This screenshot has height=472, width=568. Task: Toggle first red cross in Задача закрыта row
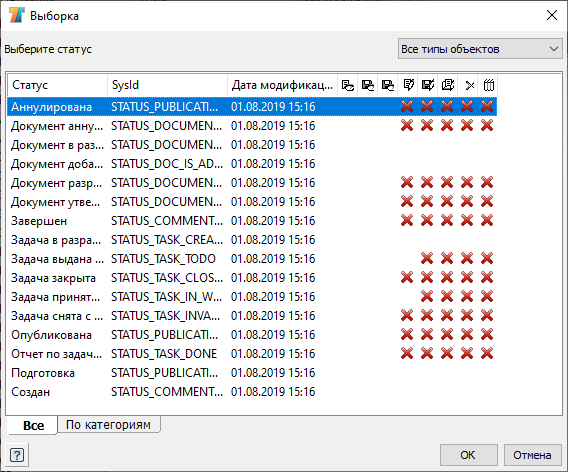pyautogui.click(x=407, y=277)
